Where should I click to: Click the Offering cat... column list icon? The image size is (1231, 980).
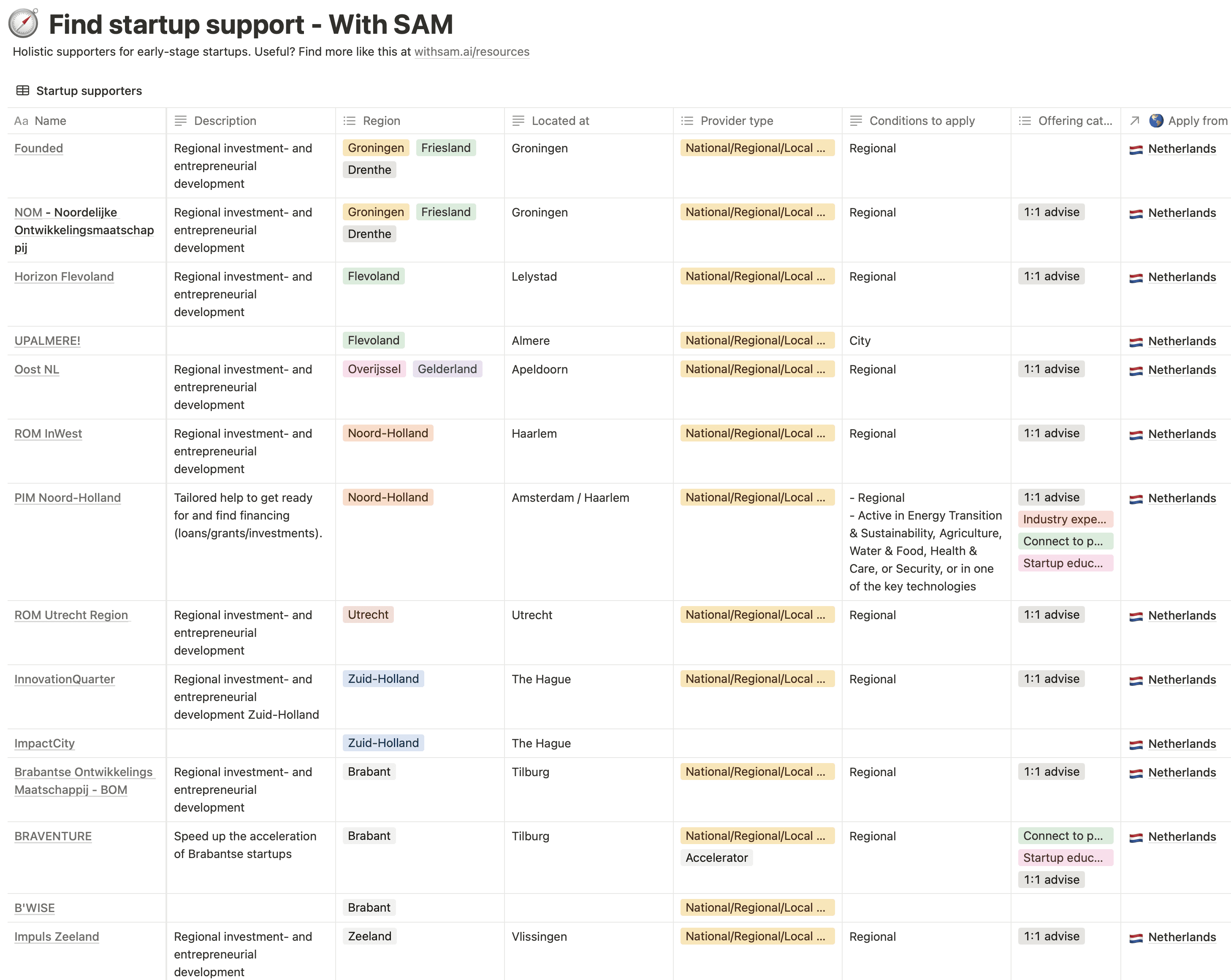click(1025, 120)
